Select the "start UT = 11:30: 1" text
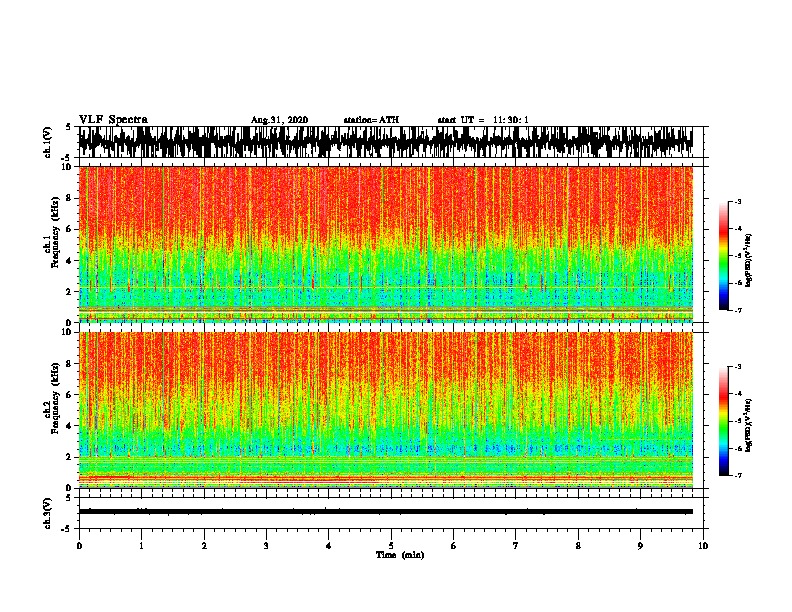This screenshot has width=792, height=612. (483, 120)
